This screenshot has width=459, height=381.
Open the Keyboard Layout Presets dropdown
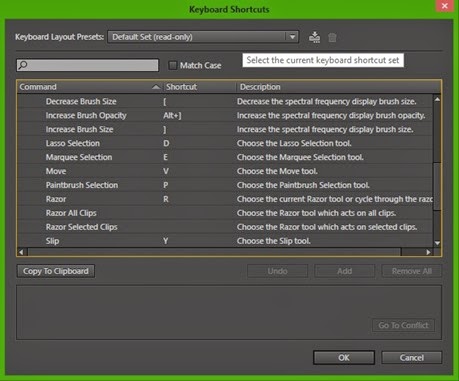(x=203, y=37)
